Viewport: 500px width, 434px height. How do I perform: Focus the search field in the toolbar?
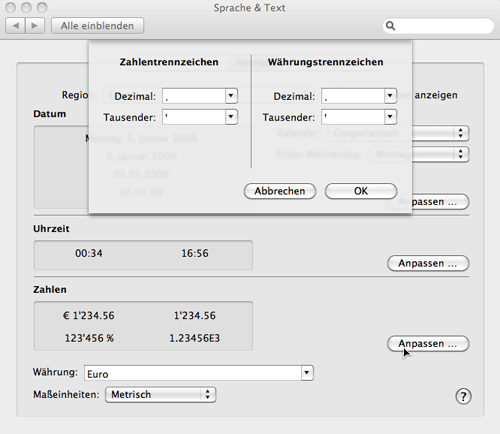point(438,26)
